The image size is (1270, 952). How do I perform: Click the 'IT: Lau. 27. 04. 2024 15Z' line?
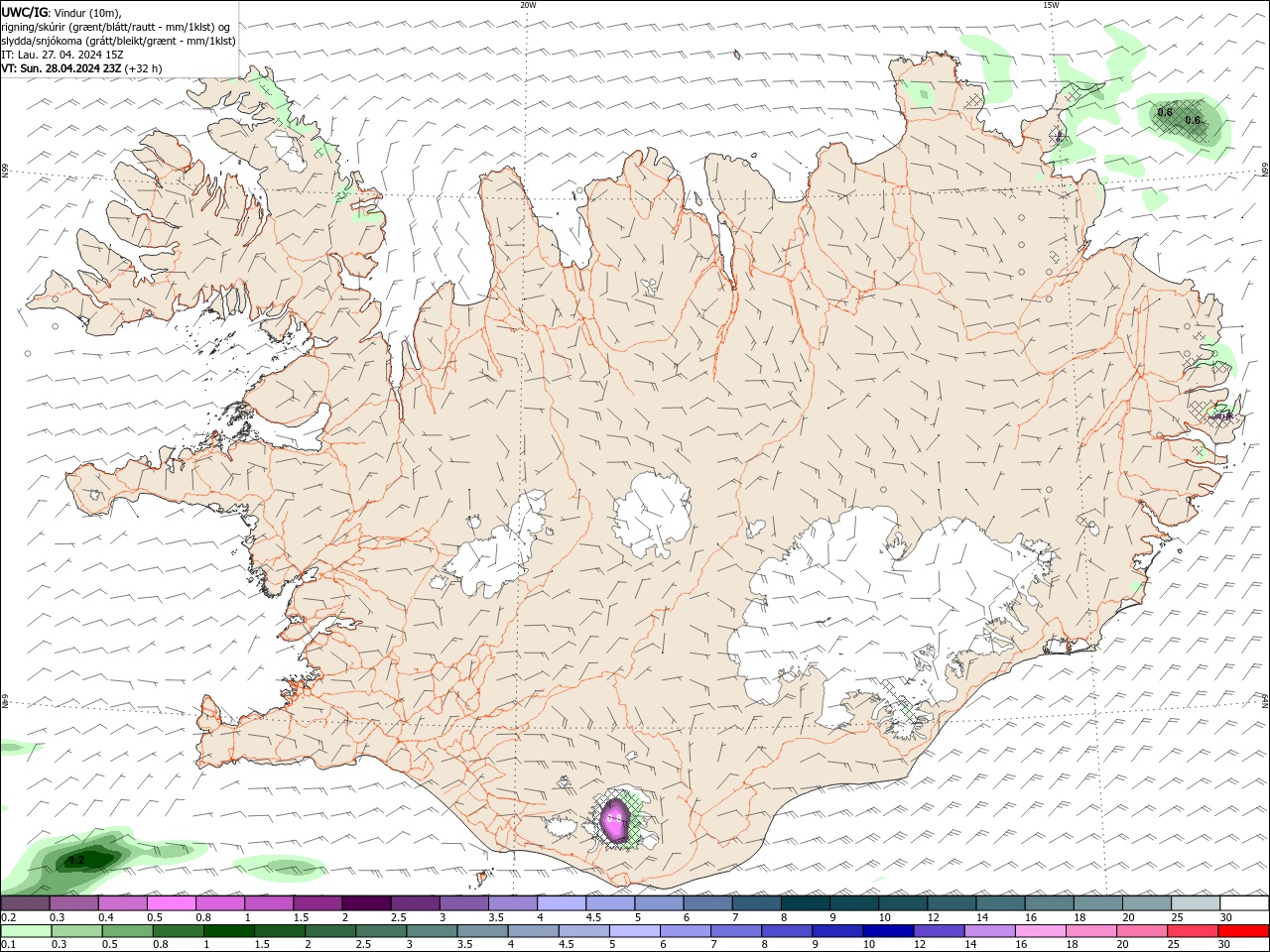pos(63,55)
